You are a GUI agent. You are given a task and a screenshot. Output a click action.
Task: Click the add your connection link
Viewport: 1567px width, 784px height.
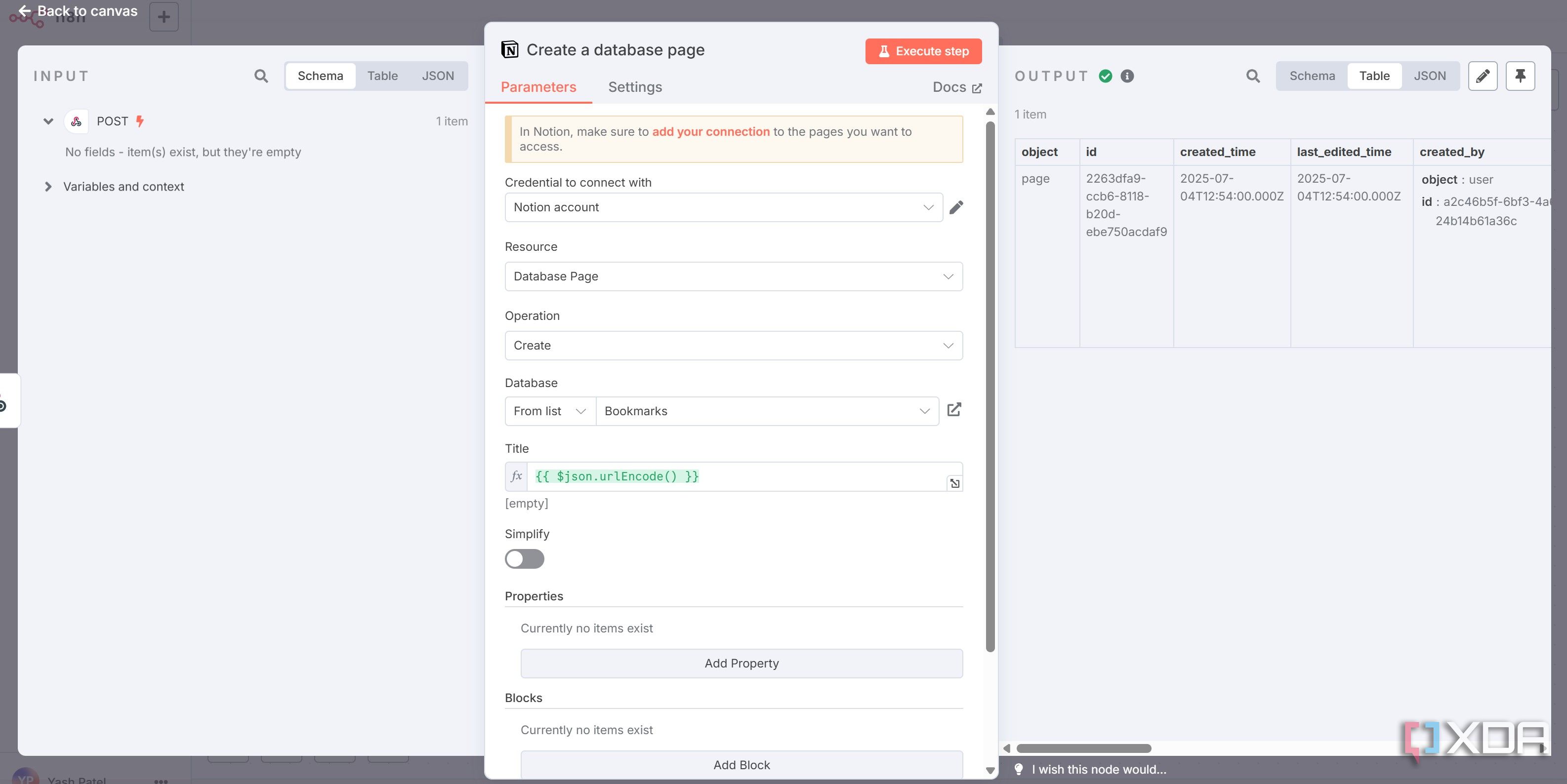710,131
